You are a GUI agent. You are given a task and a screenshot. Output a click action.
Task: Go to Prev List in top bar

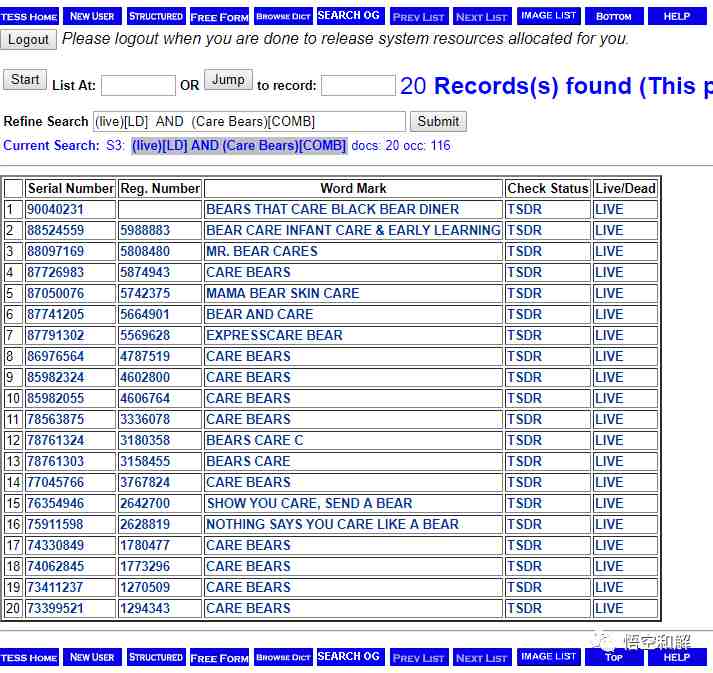point(418,16)
